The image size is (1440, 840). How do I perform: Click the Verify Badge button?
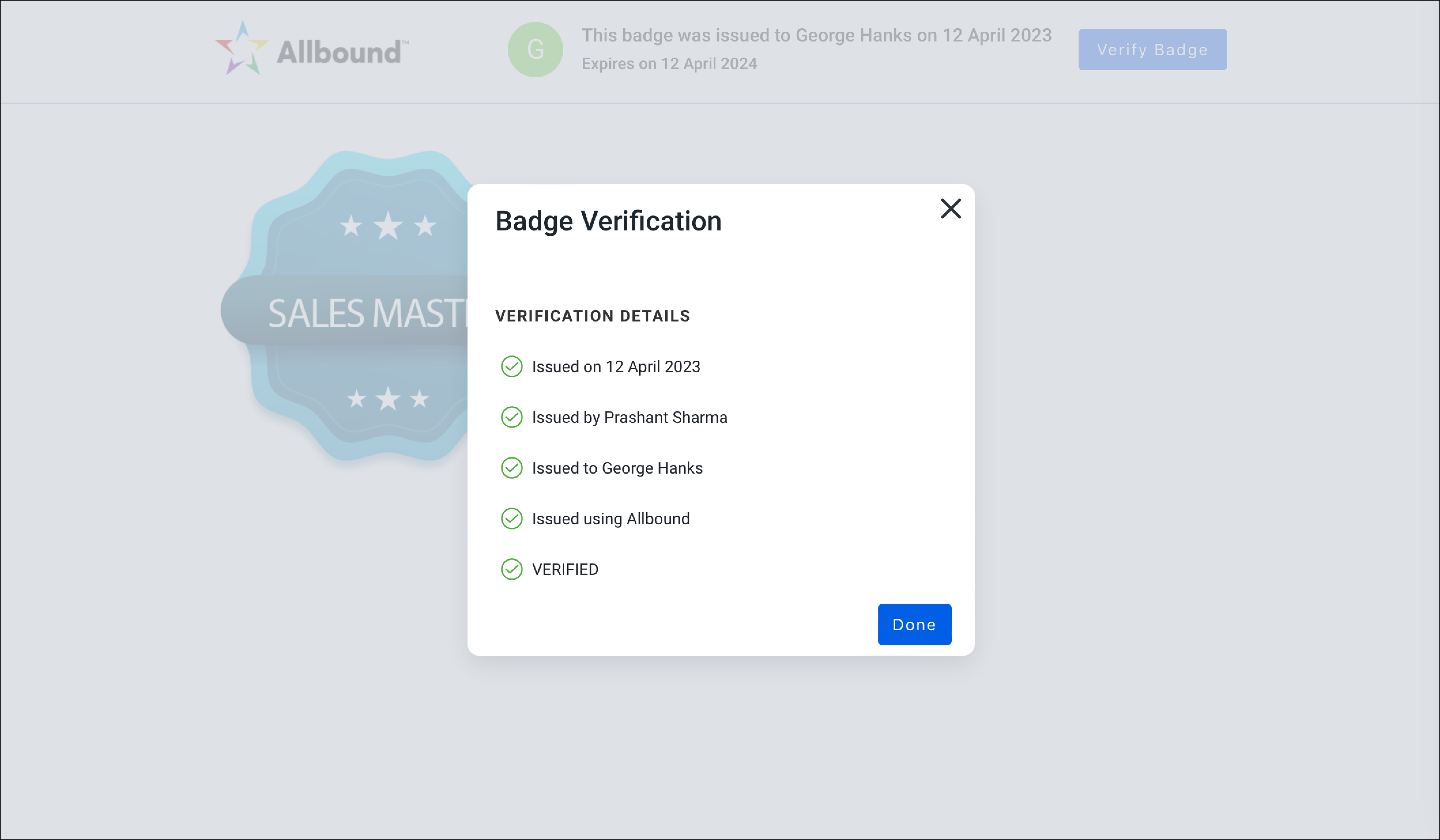[1153, 50]
